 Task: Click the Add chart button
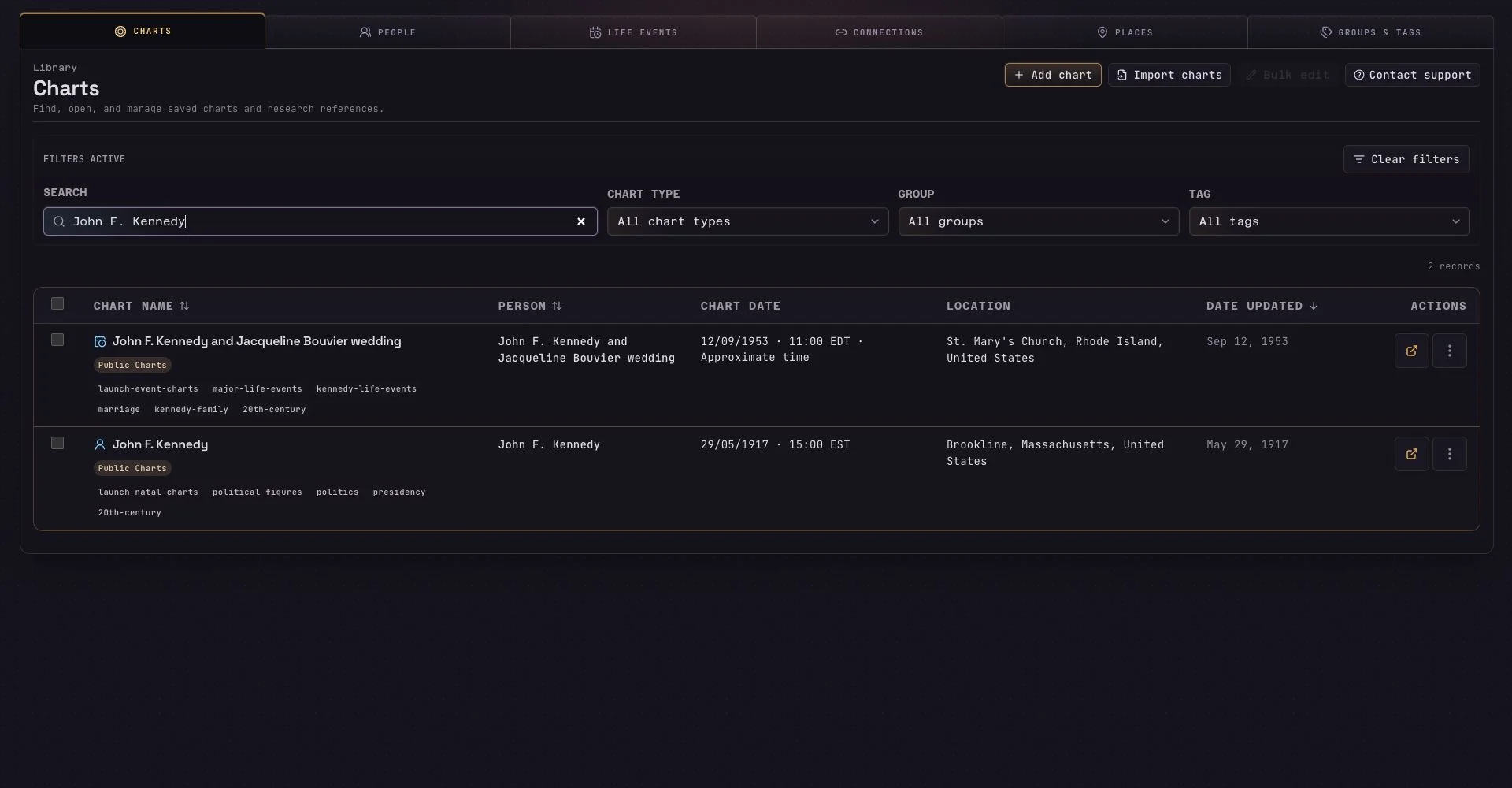(x=1053, y=75)
